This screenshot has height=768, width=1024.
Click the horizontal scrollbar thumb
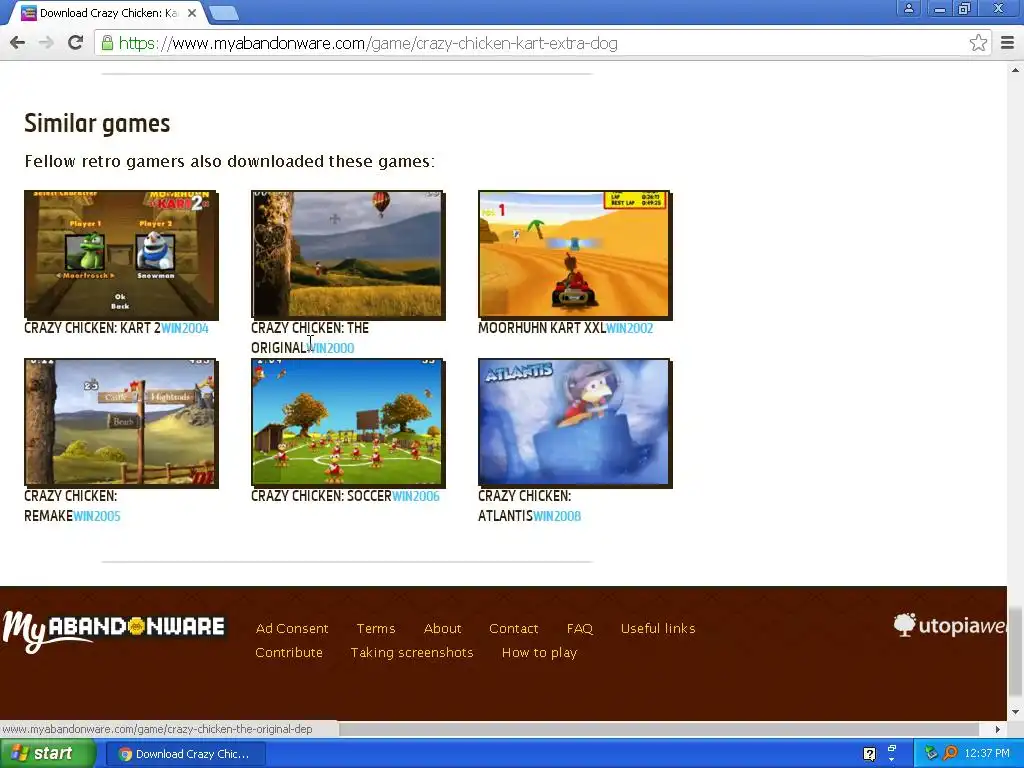coord(658,729)
